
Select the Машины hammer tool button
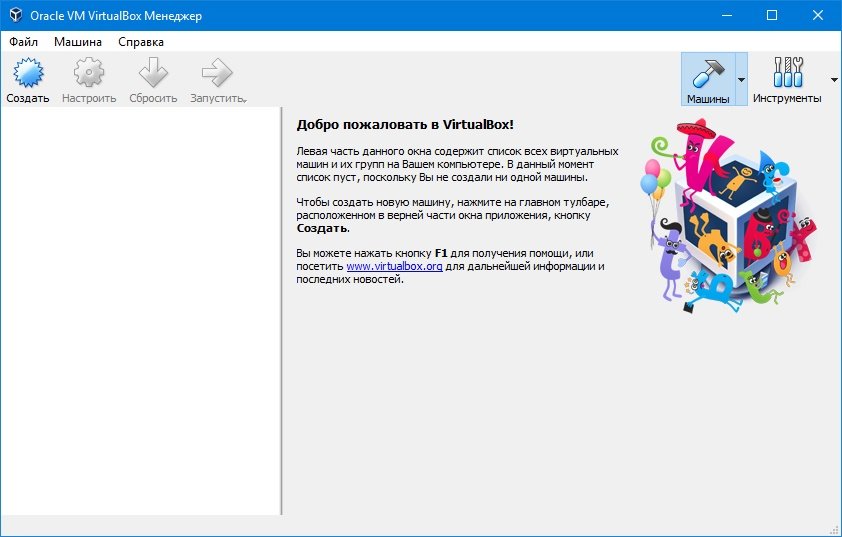tap(708, 79)
